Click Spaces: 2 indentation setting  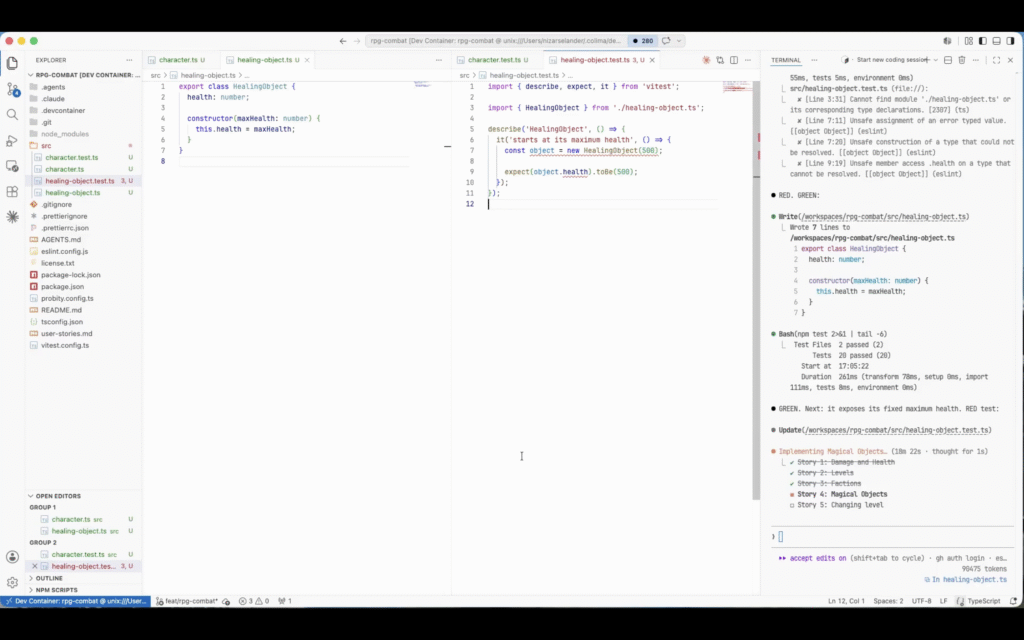(888, 601)
